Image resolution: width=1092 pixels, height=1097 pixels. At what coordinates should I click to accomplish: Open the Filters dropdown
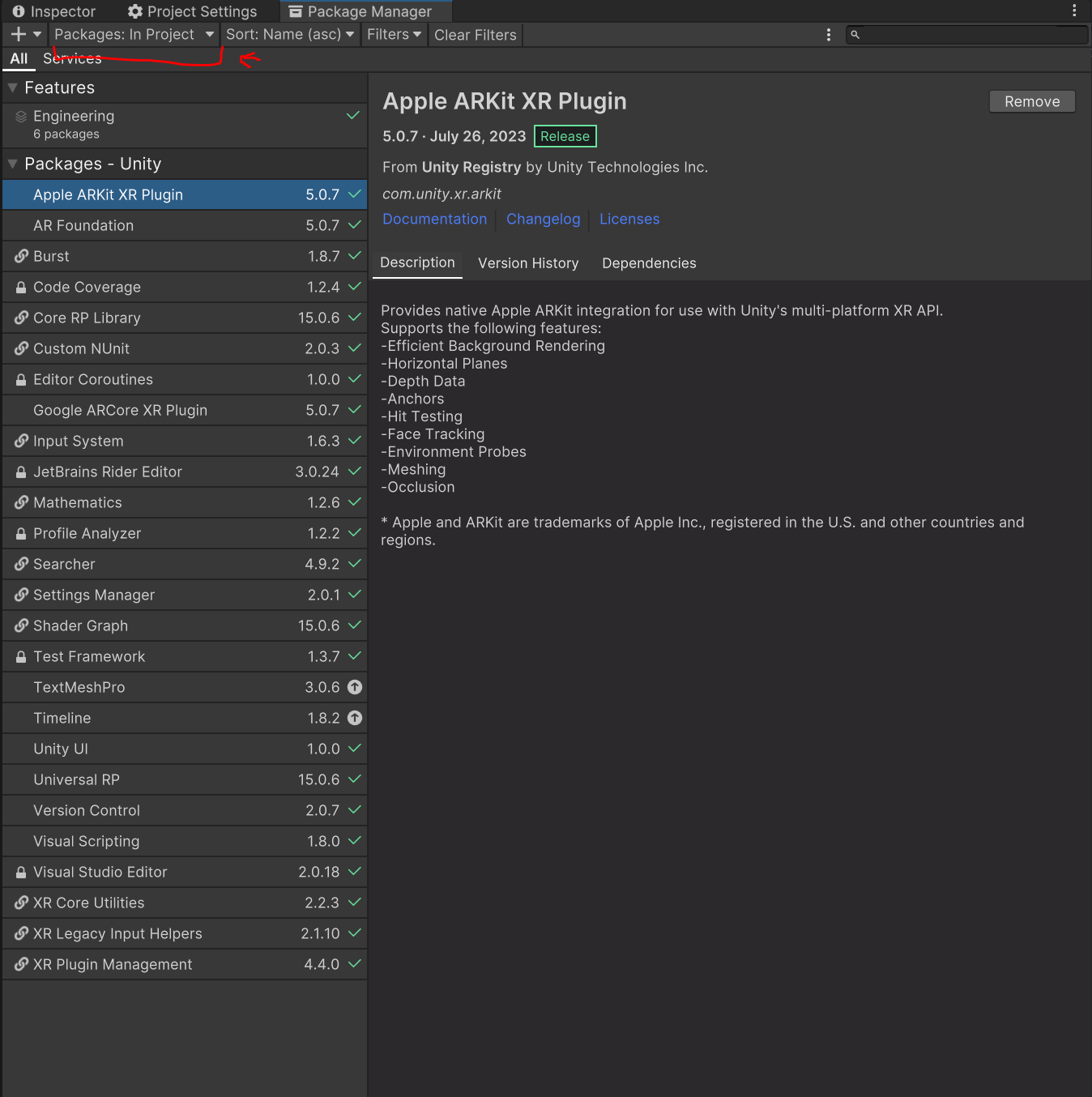click(394, 34)
